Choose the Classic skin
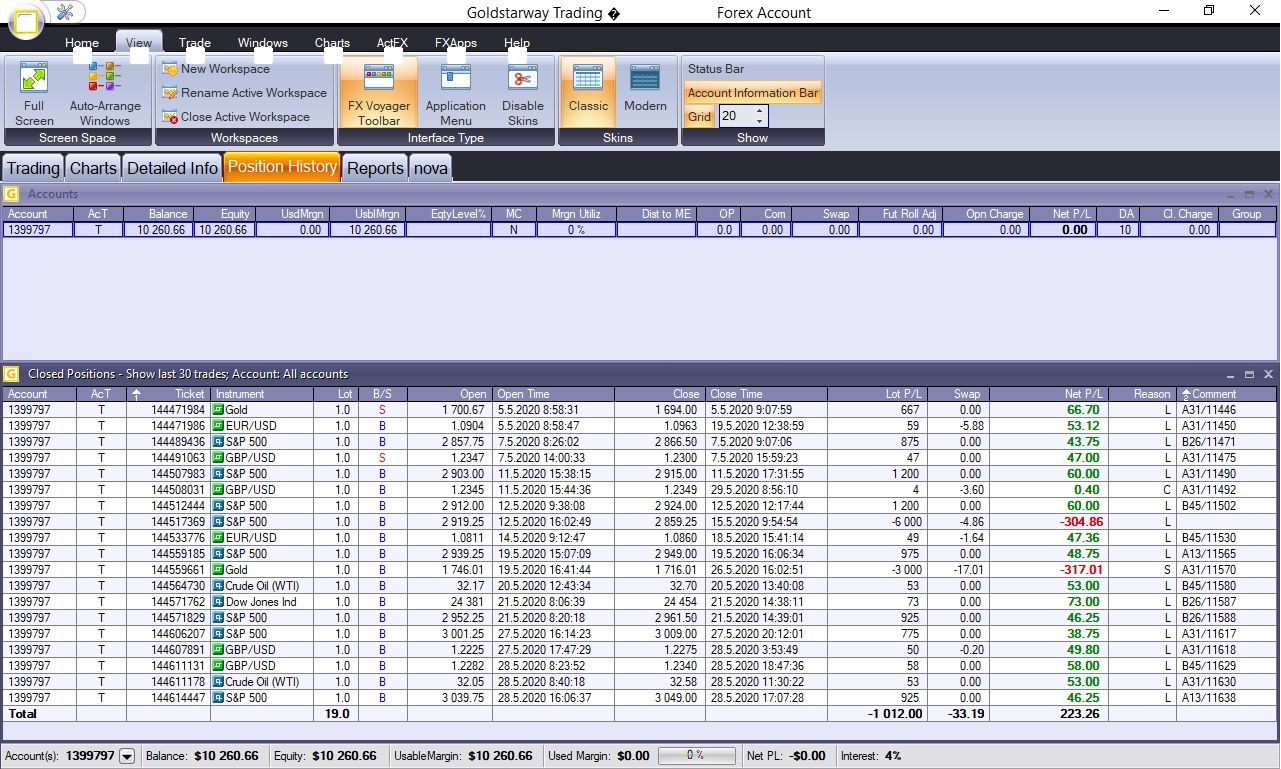Image resolution: width=1281 pixels, height=769 pixels. click(588, 93)
